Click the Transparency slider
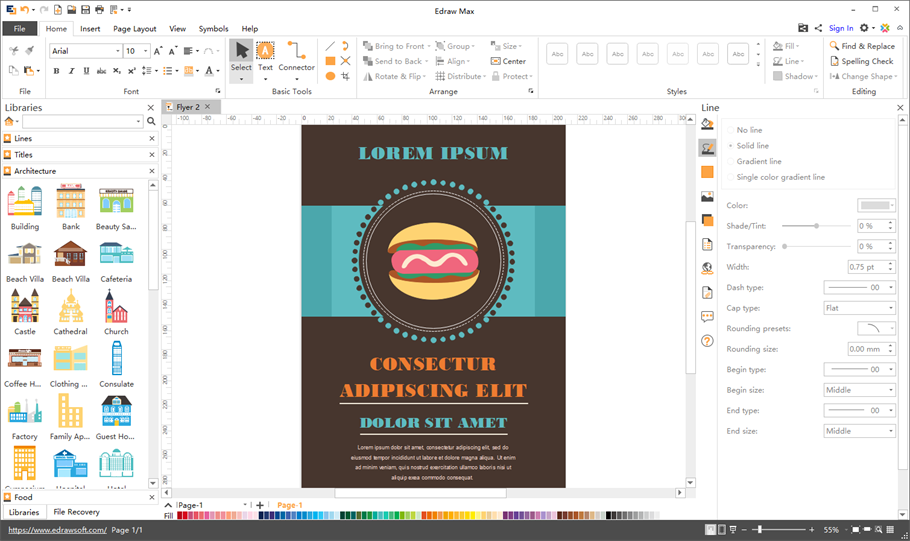The height and width of the screenshot is (541, 910). click(x=815, y=246)
